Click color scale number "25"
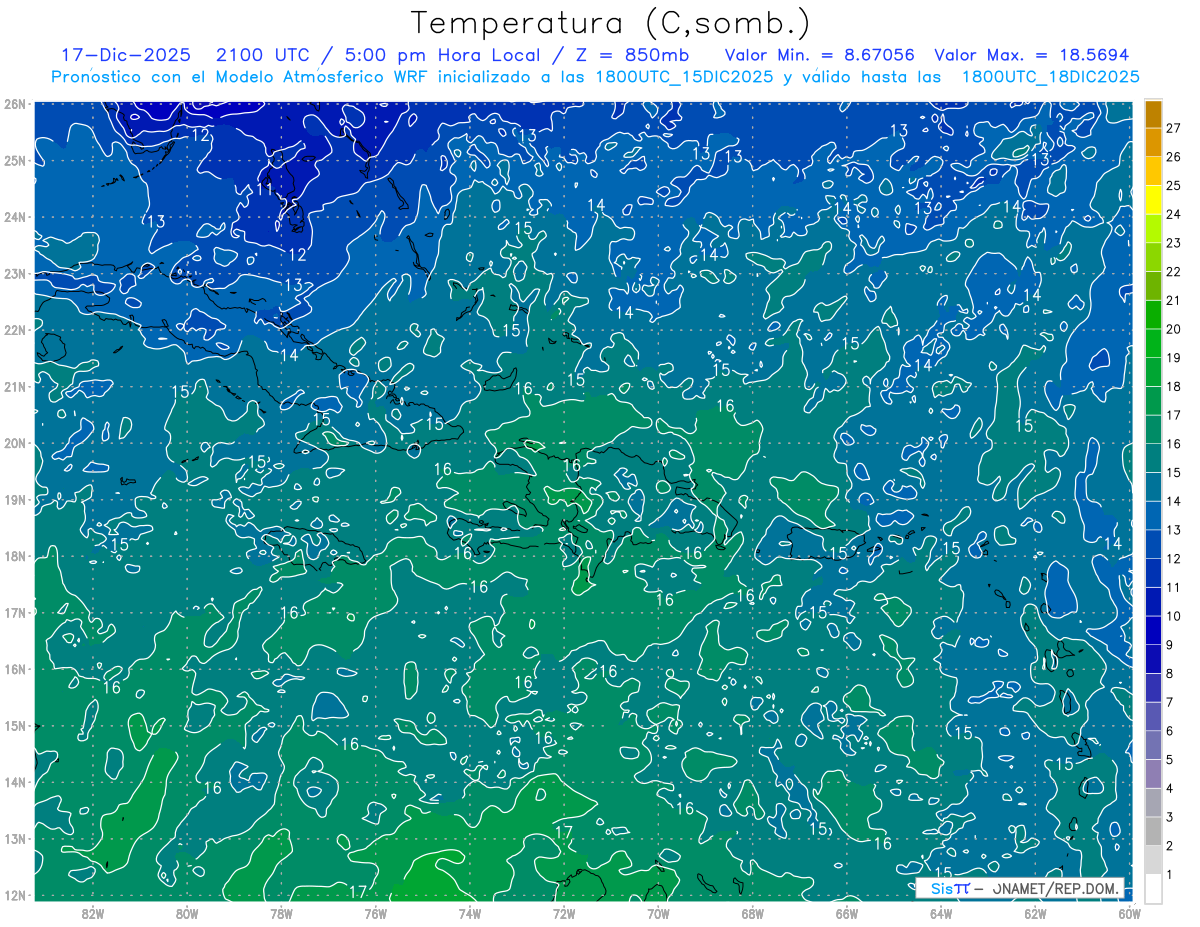Screen dimensions: 1200x927 point(1174,185)
